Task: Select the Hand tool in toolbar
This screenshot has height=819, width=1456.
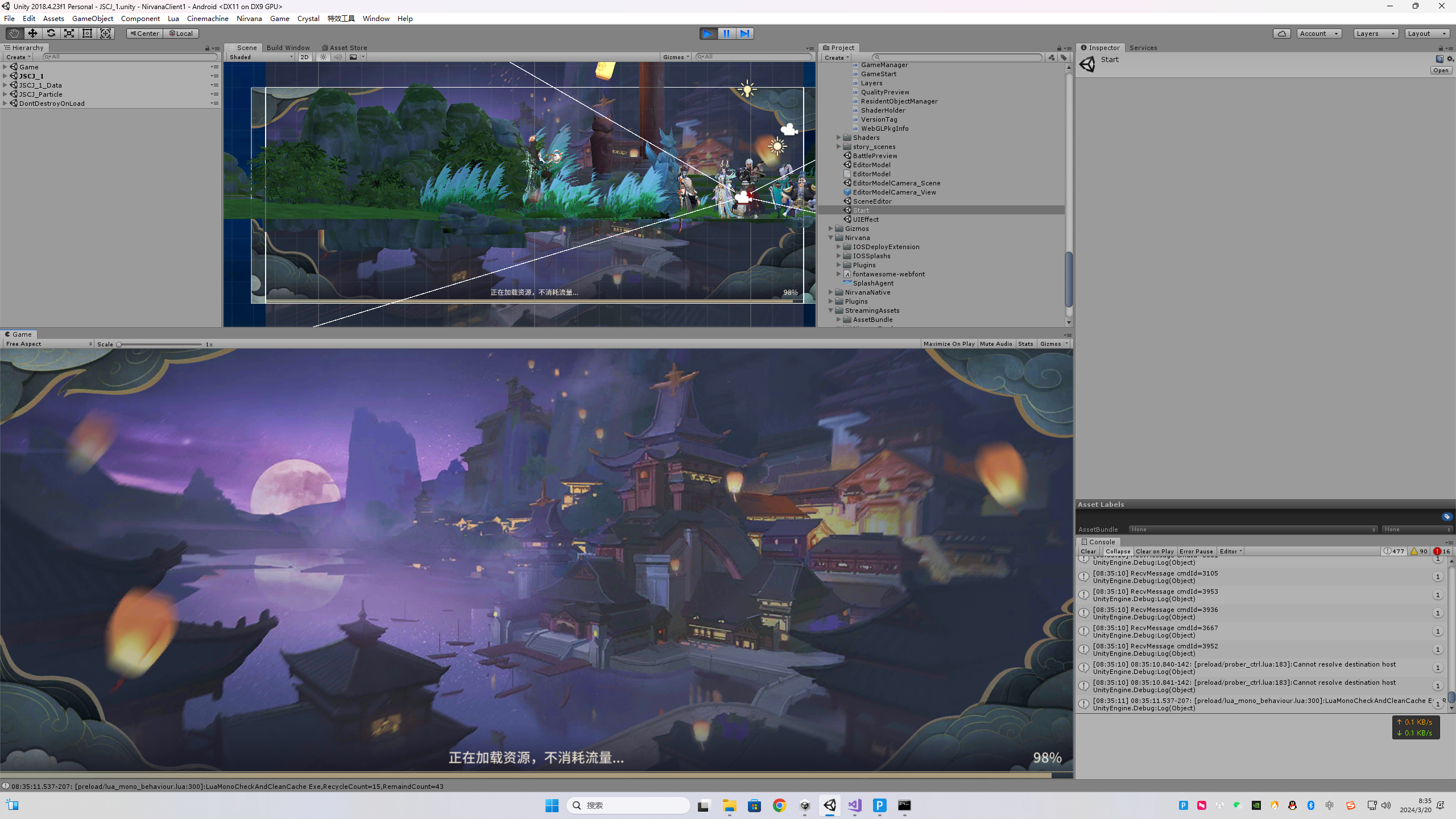Action: [14, 34]
